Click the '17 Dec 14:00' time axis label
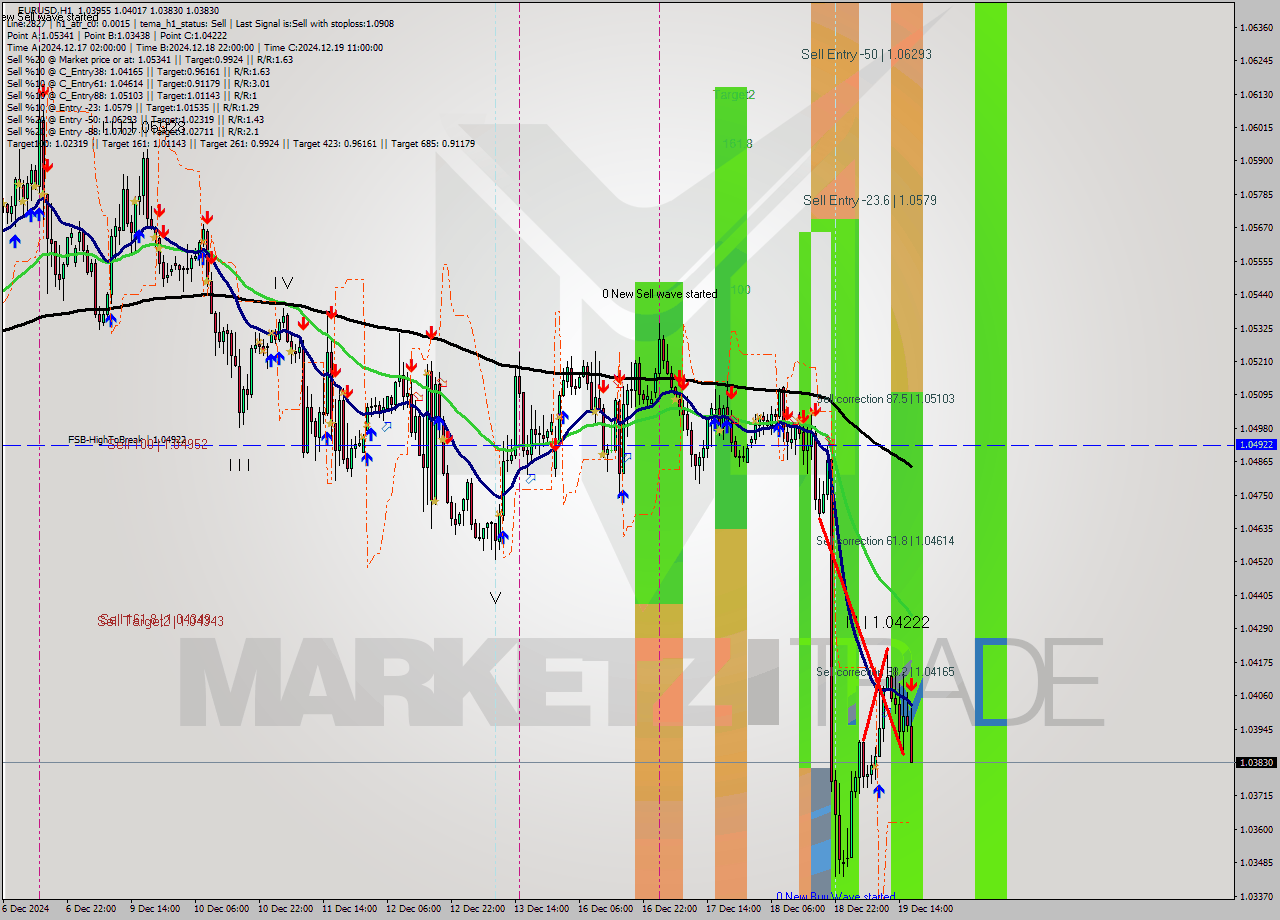Viewport: 1280px width, 920px height. 733,909
